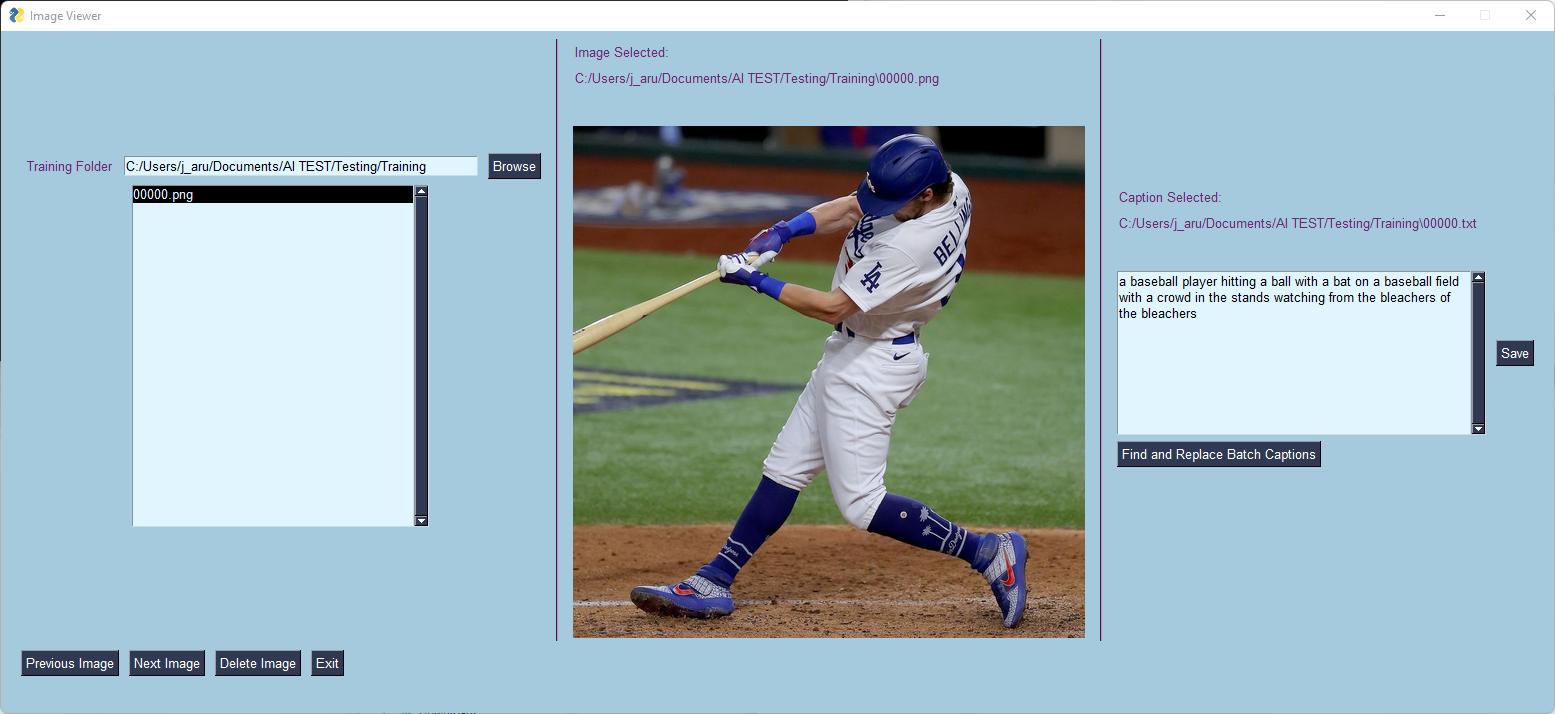Click the up arrow of file list scrollbar
1555x714 pixels.
(421, 192)
